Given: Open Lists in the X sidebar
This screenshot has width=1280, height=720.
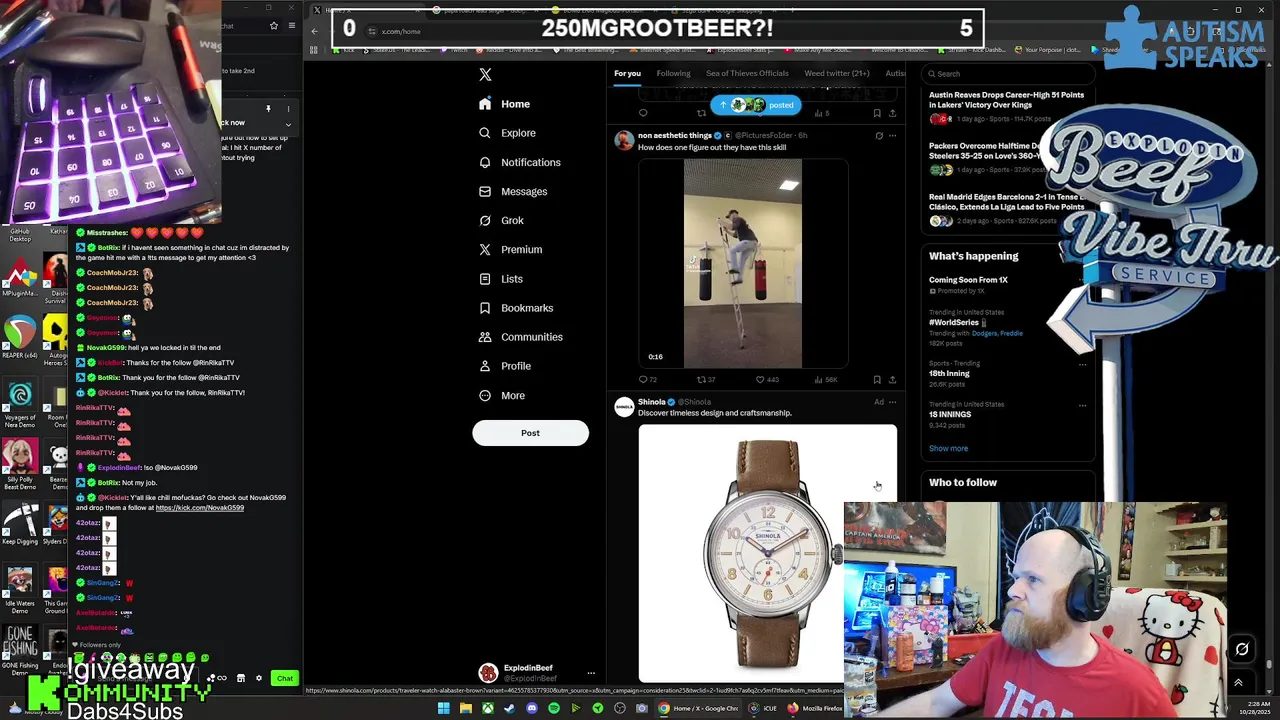Looking at the screenshot, I should (500, 279).
